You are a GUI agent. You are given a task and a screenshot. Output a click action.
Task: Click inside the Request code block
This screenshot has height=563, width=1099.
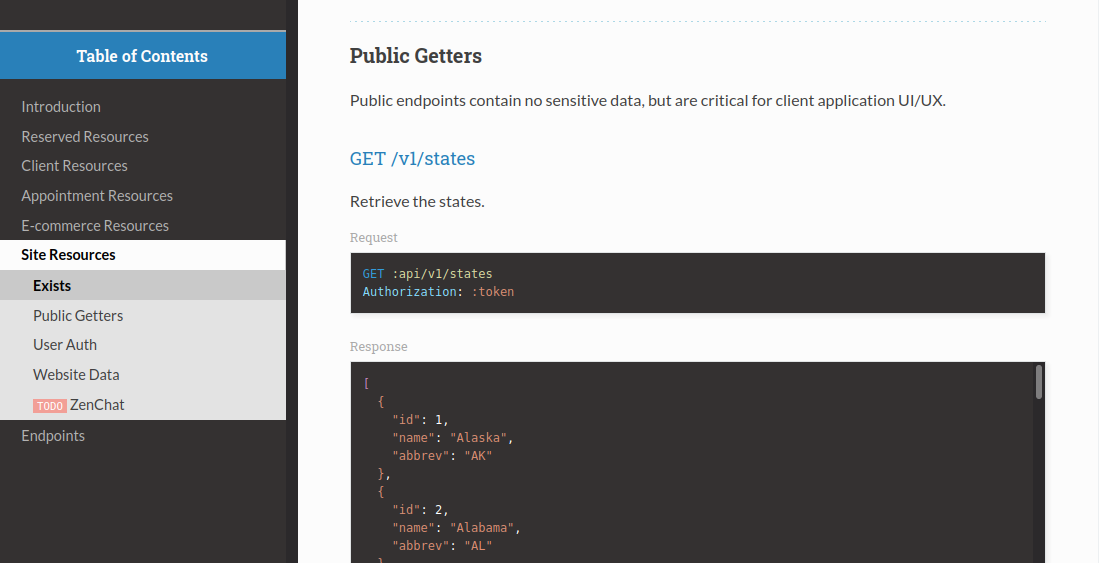[697, 283]
